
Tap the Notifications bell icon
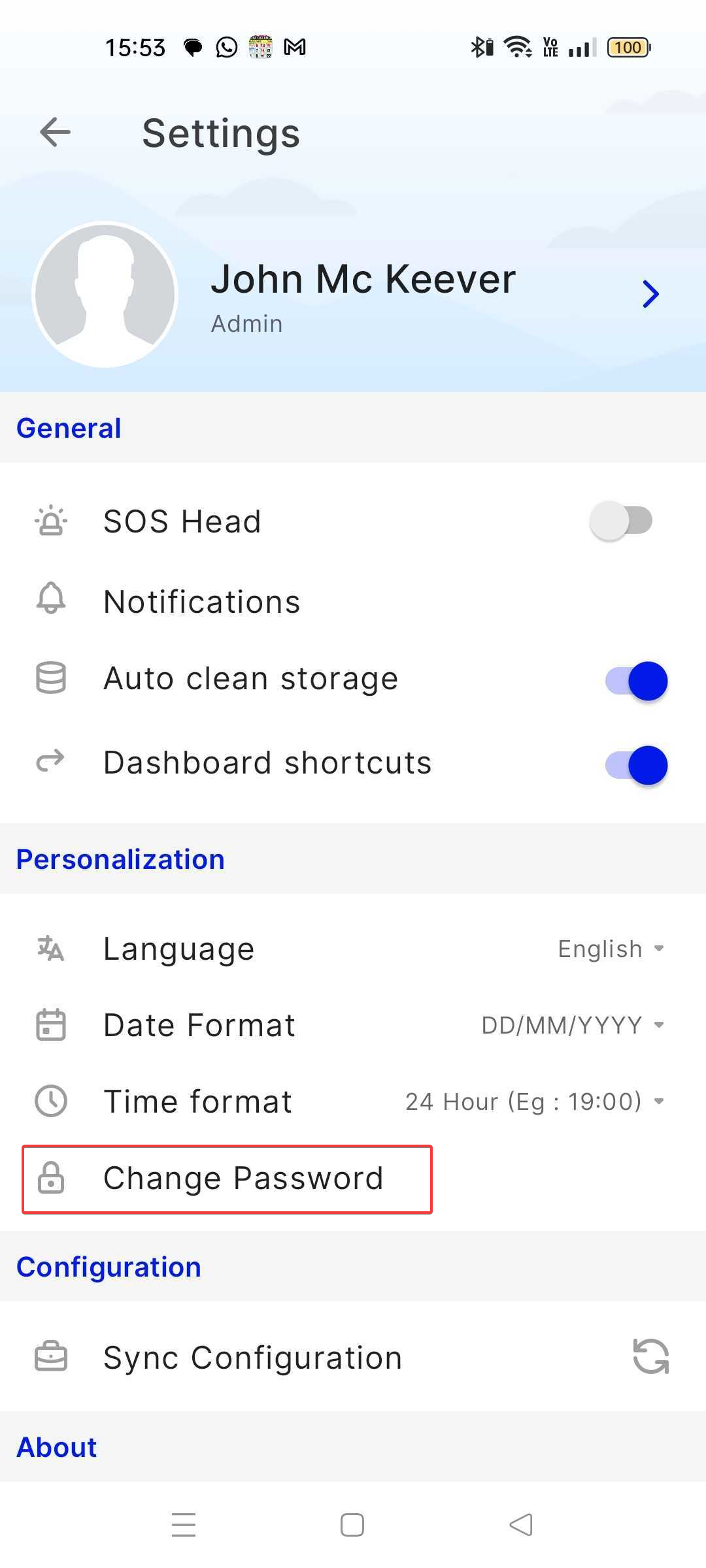(51, 598)
